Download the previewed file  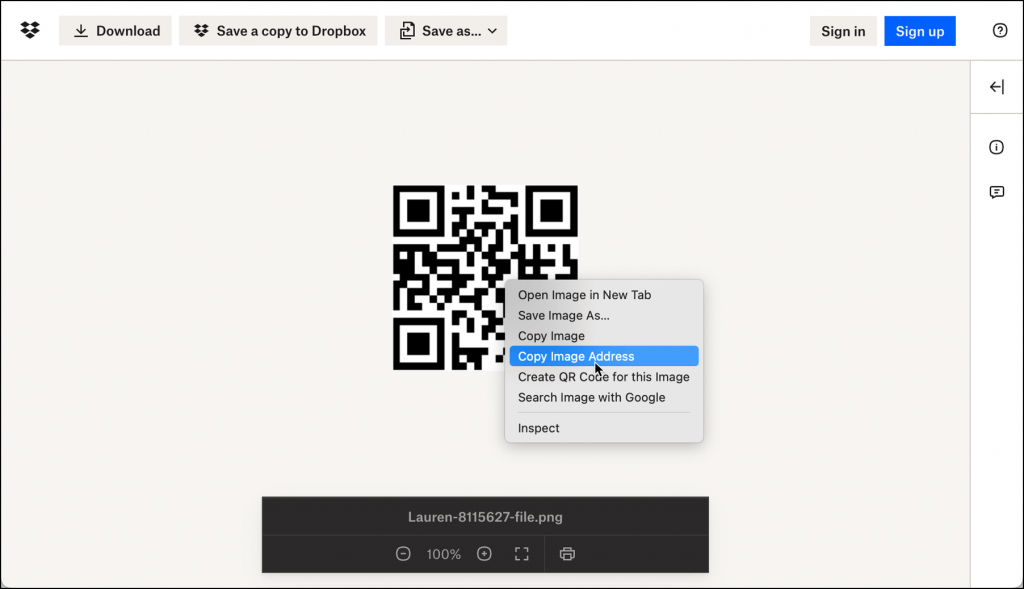coord(115,30)
